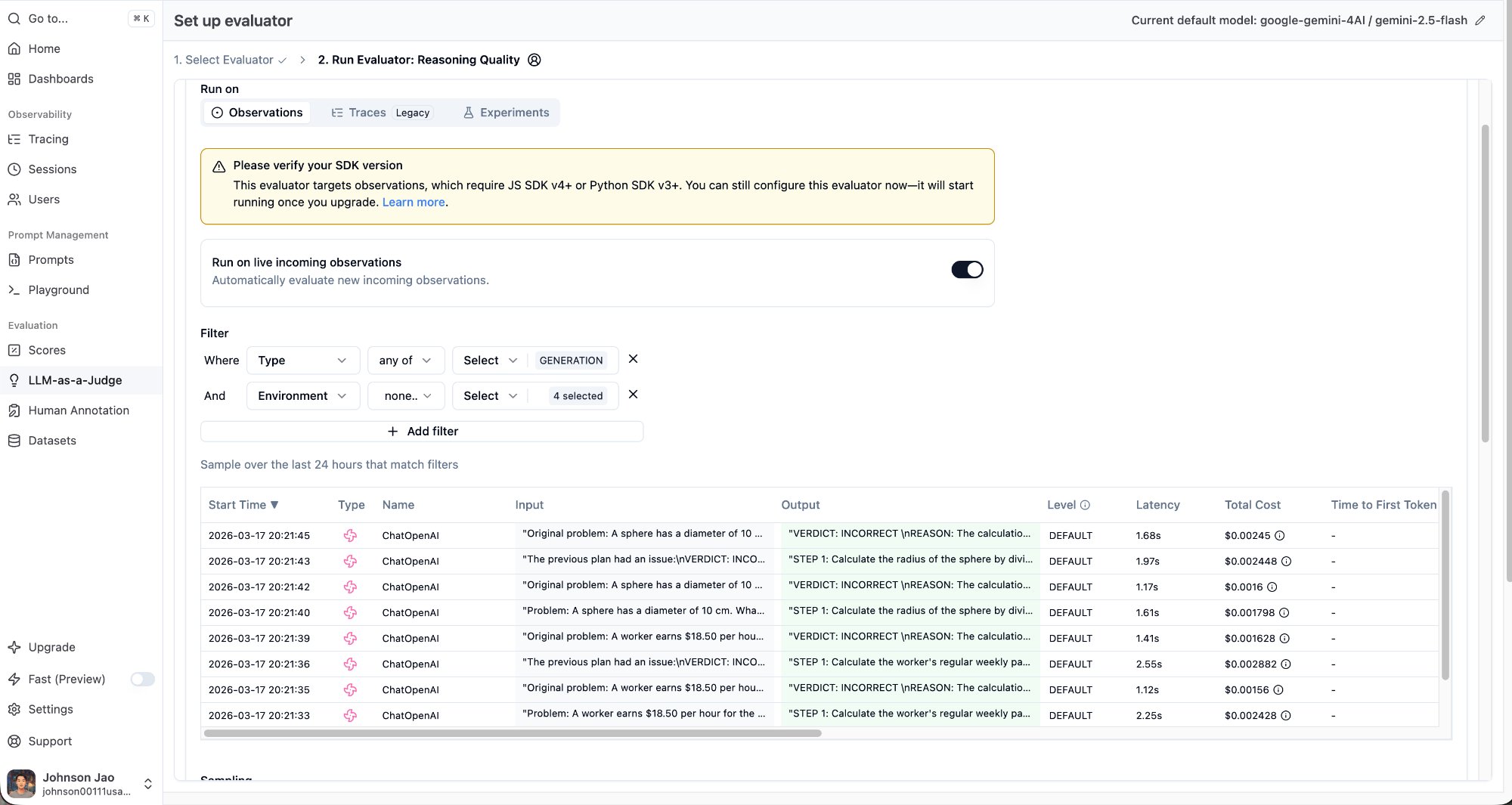This screenshot has height=805, width=1512.
Task: Click the Add filter button
Action: [421, 431]
